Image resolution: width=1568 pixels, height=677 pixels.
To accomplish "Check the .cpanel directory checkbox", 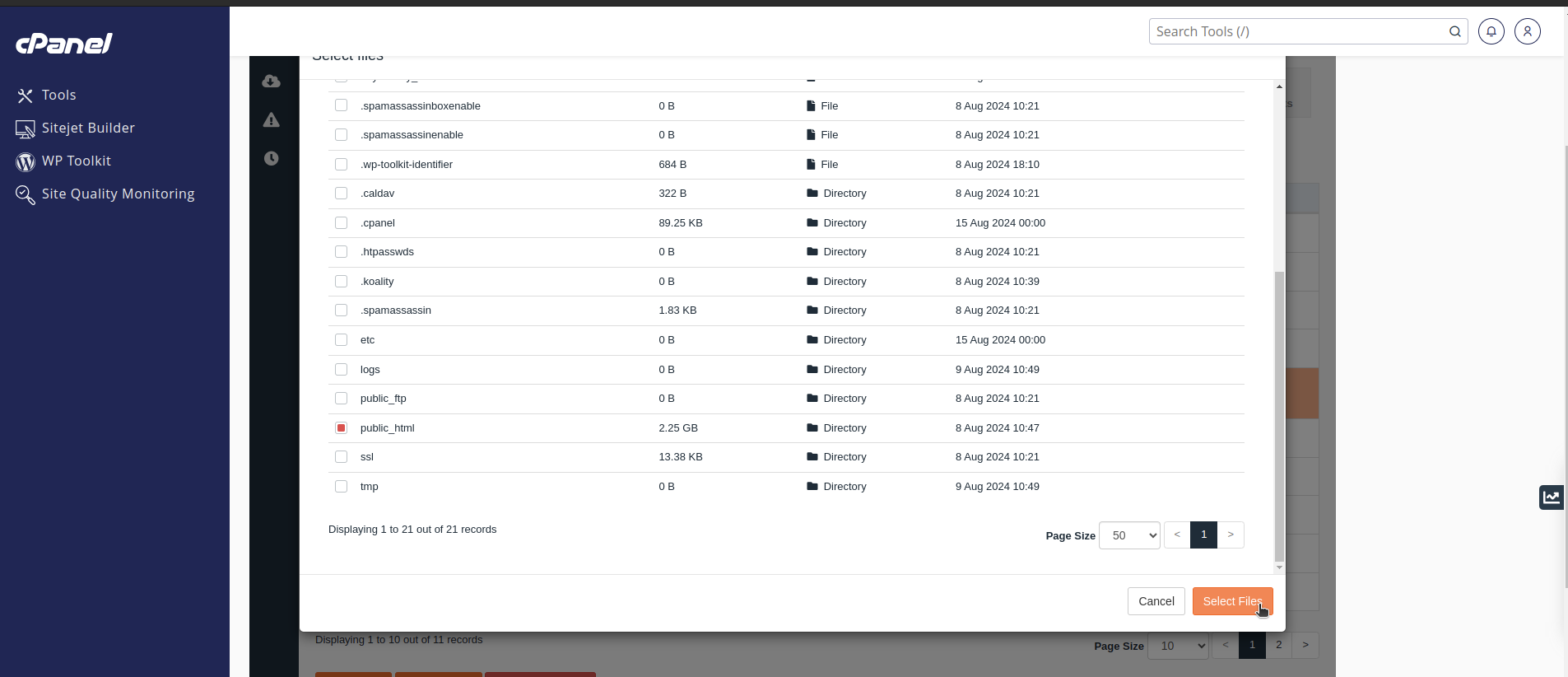I will point(341,222).
